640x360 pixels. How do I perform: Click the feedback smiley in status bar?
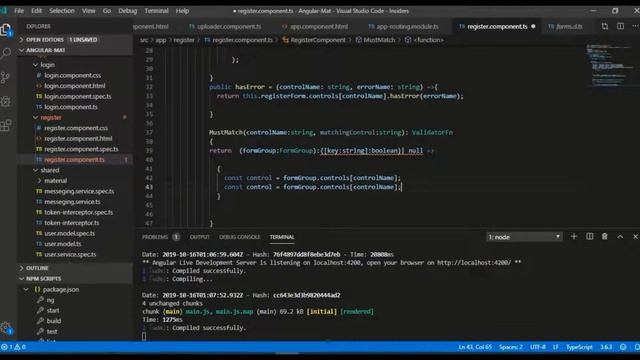(623, 347)
